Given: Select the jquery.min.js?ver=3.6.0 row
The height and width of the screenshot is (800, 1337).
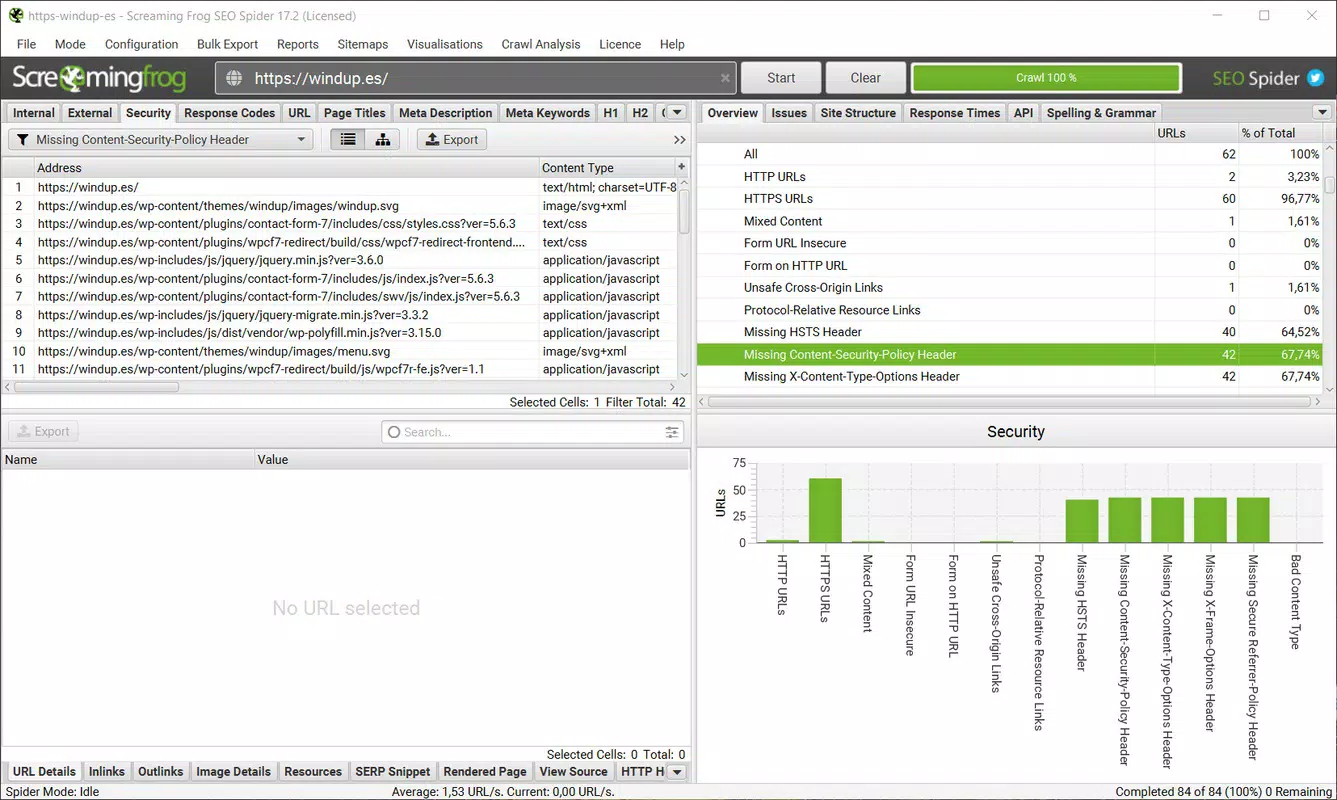Looking at the screenshot, I should (x=340, y=260).
